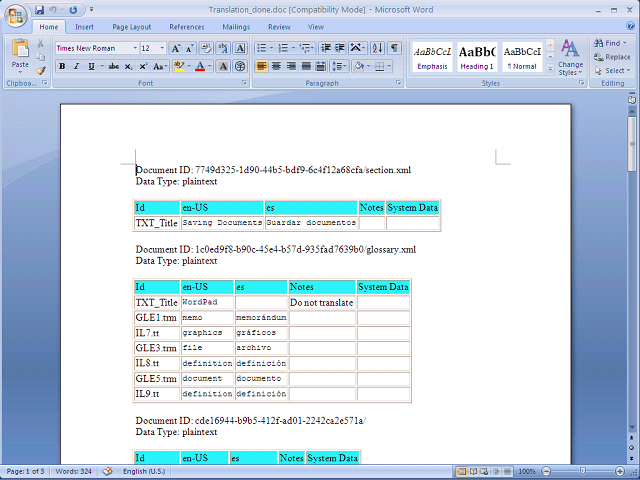Click the Zoom Out minus button
This screenshot has height=480, width=640.
(x=547, y=472)
